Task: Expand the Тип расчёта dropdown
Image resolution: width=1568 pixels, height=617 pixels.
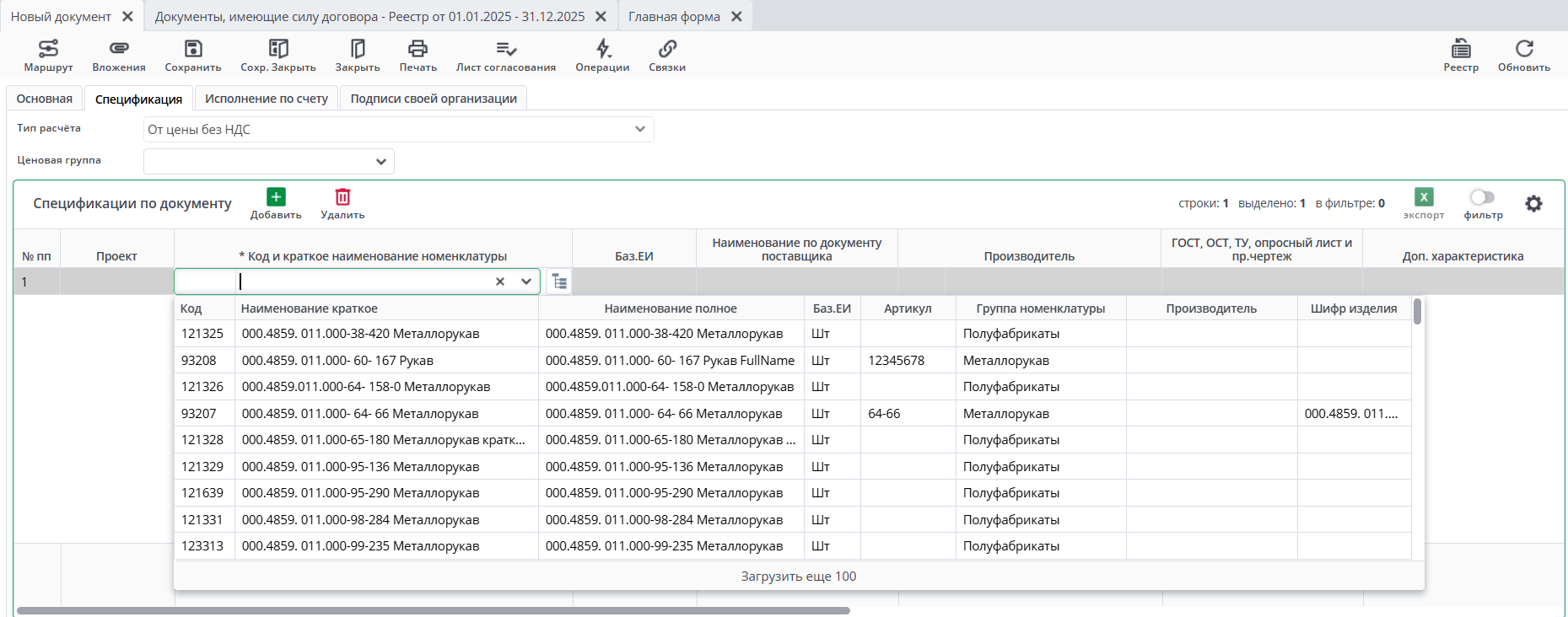Action: [639, 129]
